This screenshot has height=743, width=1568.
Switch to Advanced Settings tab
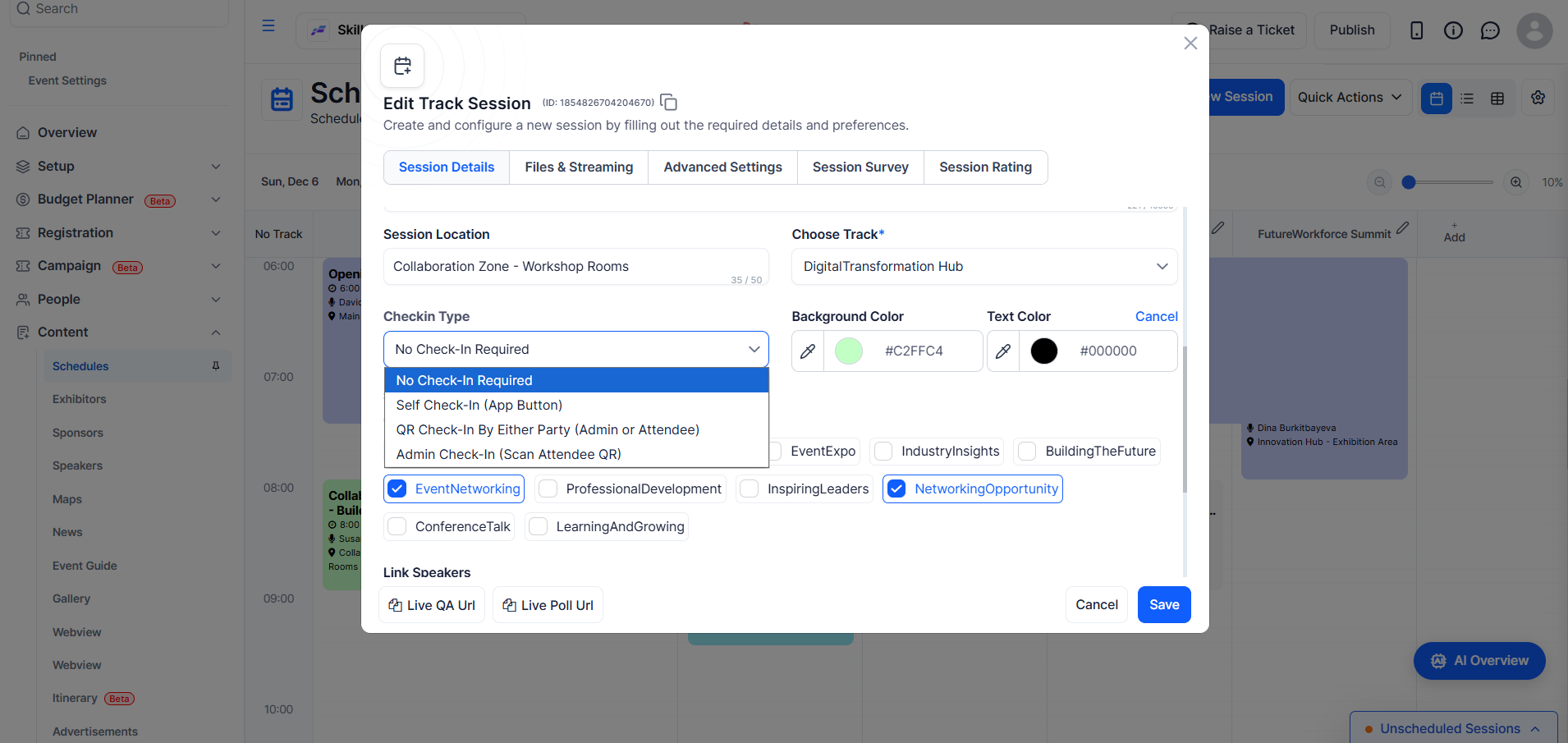(x=722, y=167)
